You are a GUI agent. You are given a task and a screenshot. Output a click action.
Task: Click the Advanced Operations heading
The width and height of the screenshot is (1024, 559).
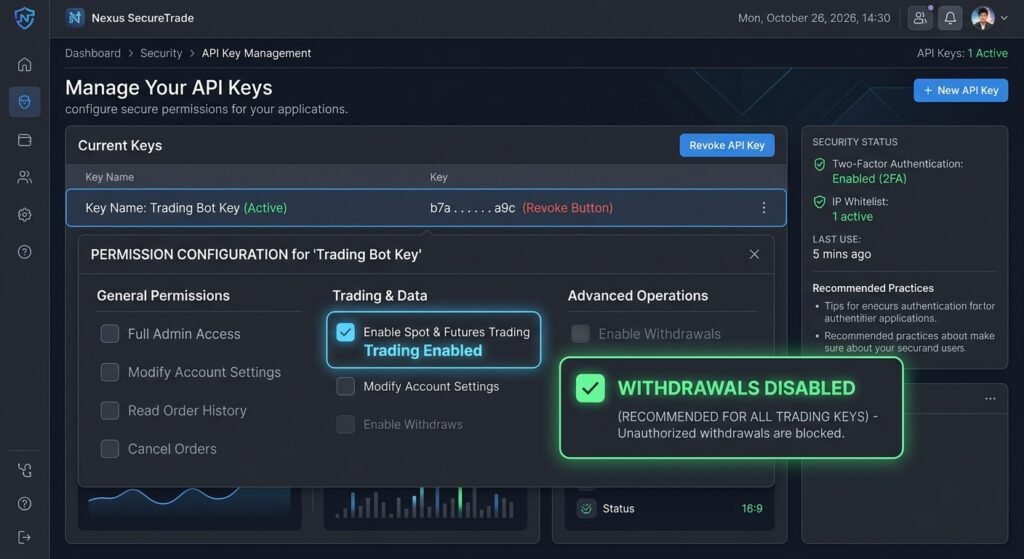[x=637, y=295]
